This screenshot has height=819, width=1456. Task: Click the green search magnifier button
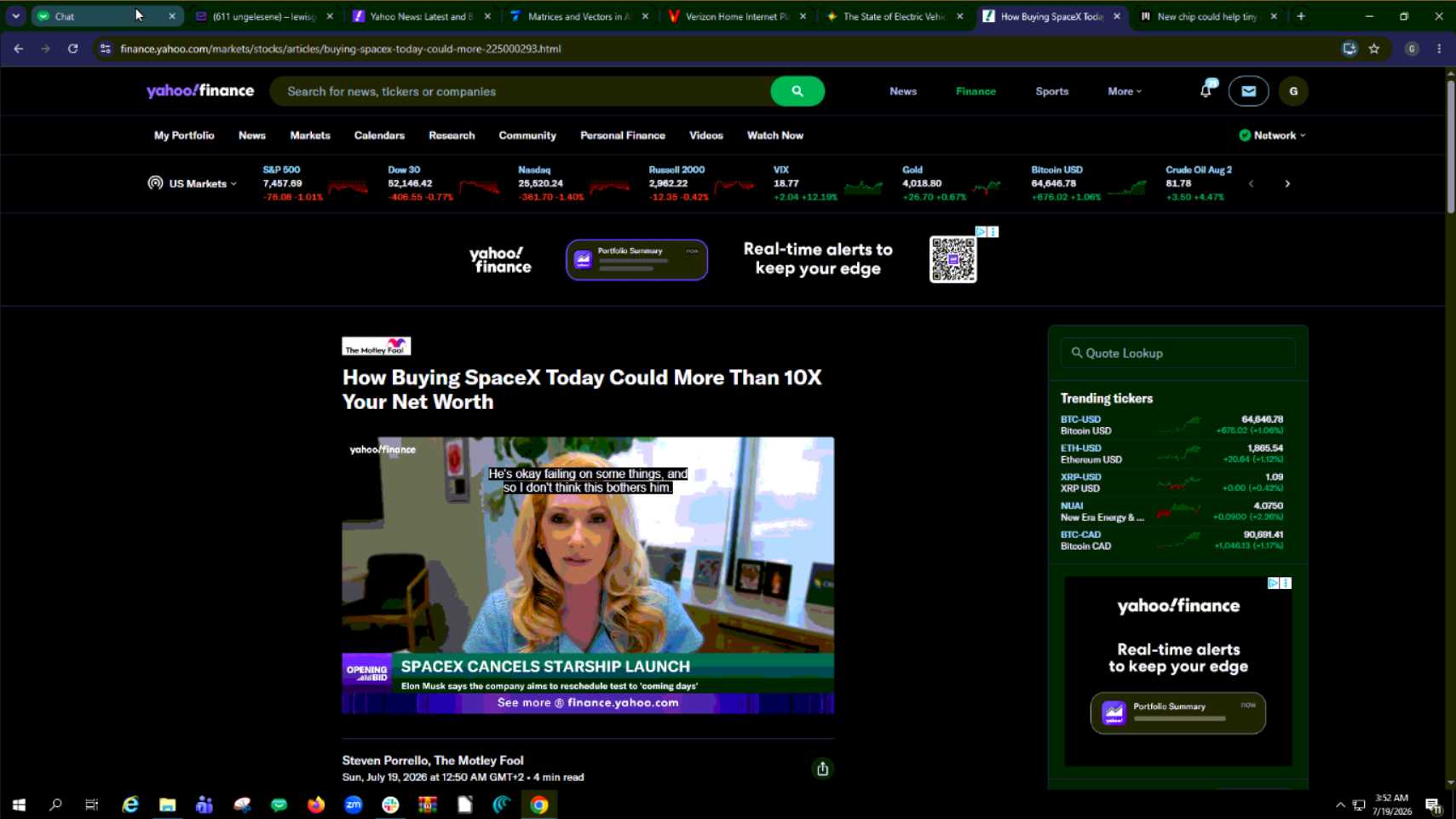click(x=797, y=91)
